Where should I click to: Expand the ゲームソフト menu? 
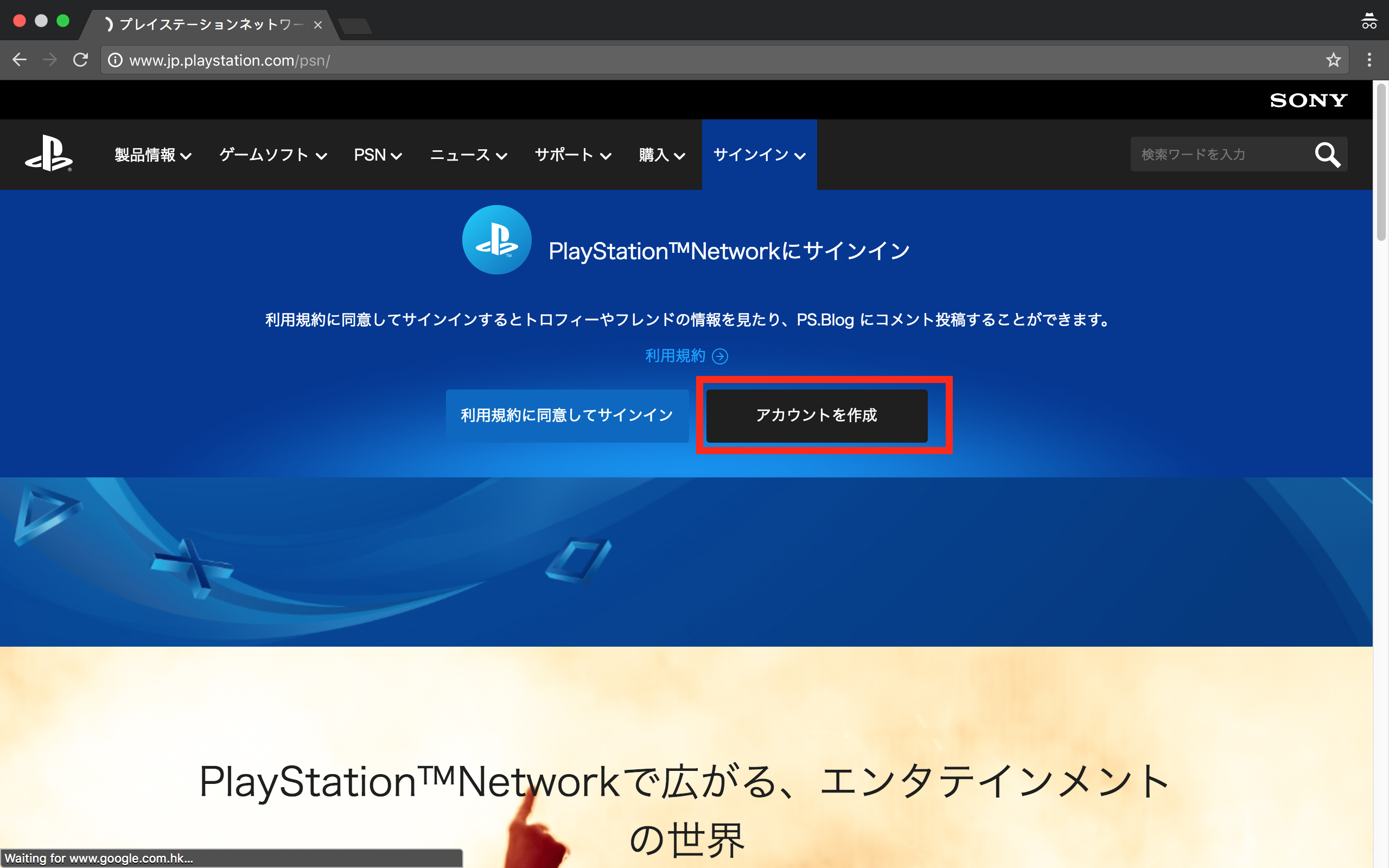(x=273, y=155)
